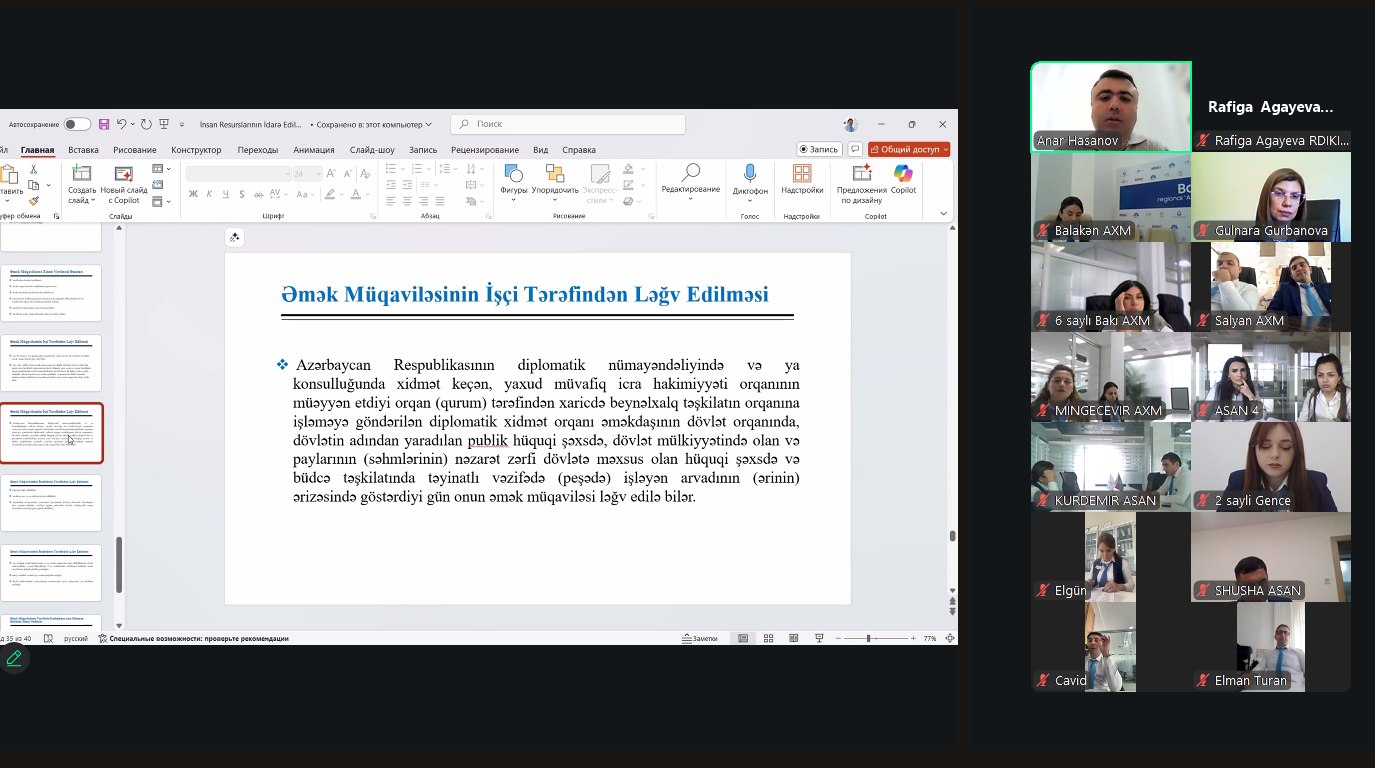Switch to the Анимация tab
Image resolution: width=1375 pixels, height=768 pixels.
(314, 150)
